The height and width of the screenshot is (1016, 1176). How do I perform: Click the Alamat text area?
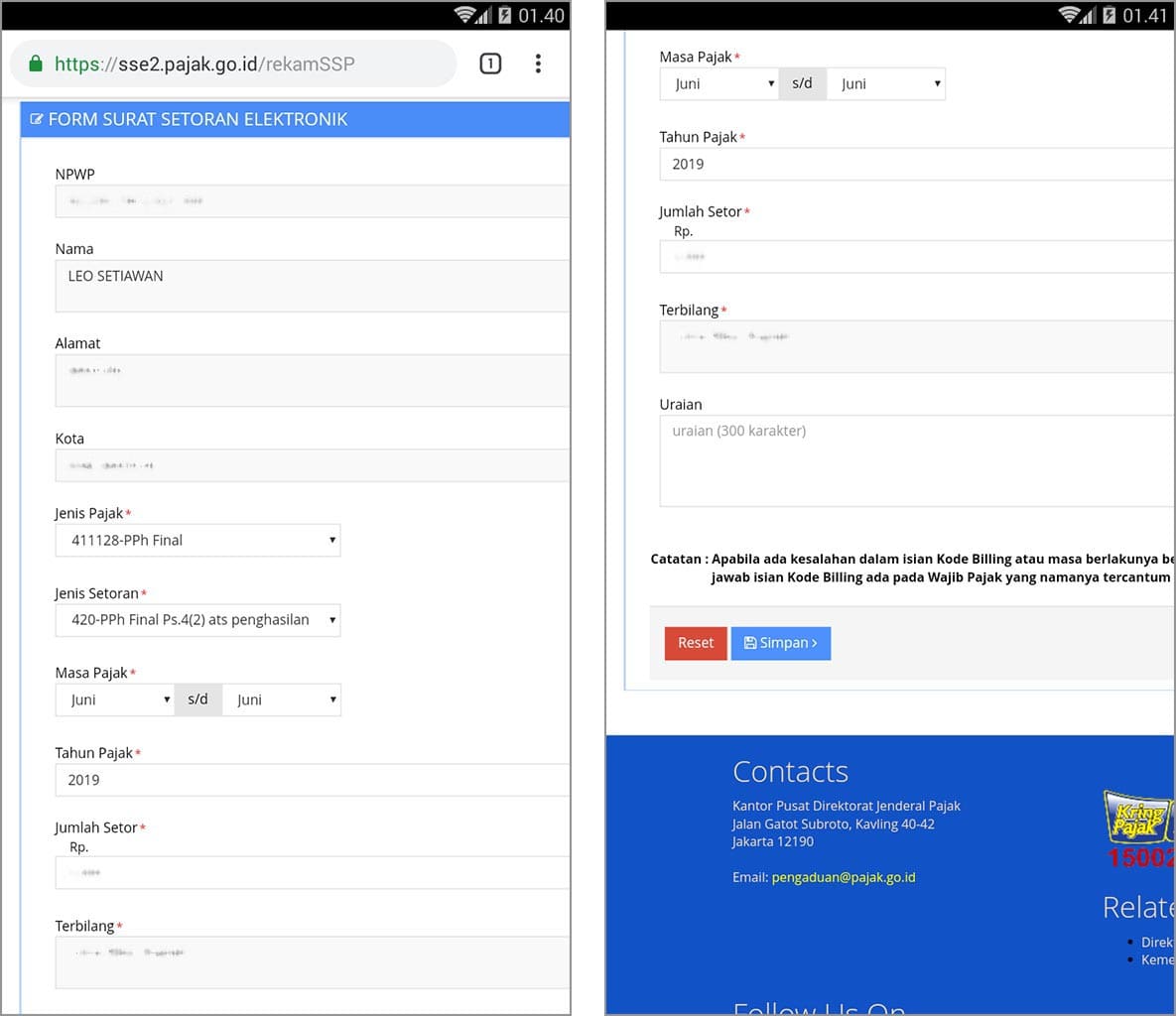(312, 380)
